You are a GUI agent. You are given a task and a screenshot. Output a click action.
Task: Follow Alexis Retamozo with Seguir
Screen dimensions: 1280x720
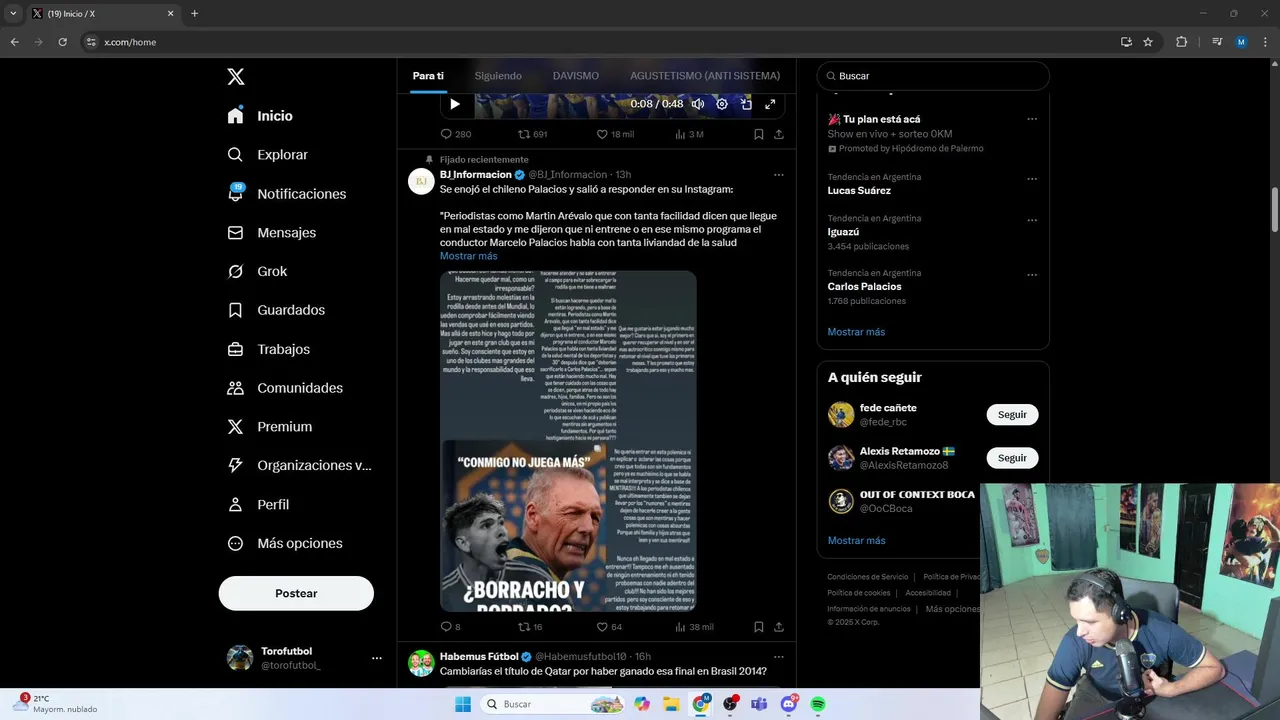click(1012, 458)
